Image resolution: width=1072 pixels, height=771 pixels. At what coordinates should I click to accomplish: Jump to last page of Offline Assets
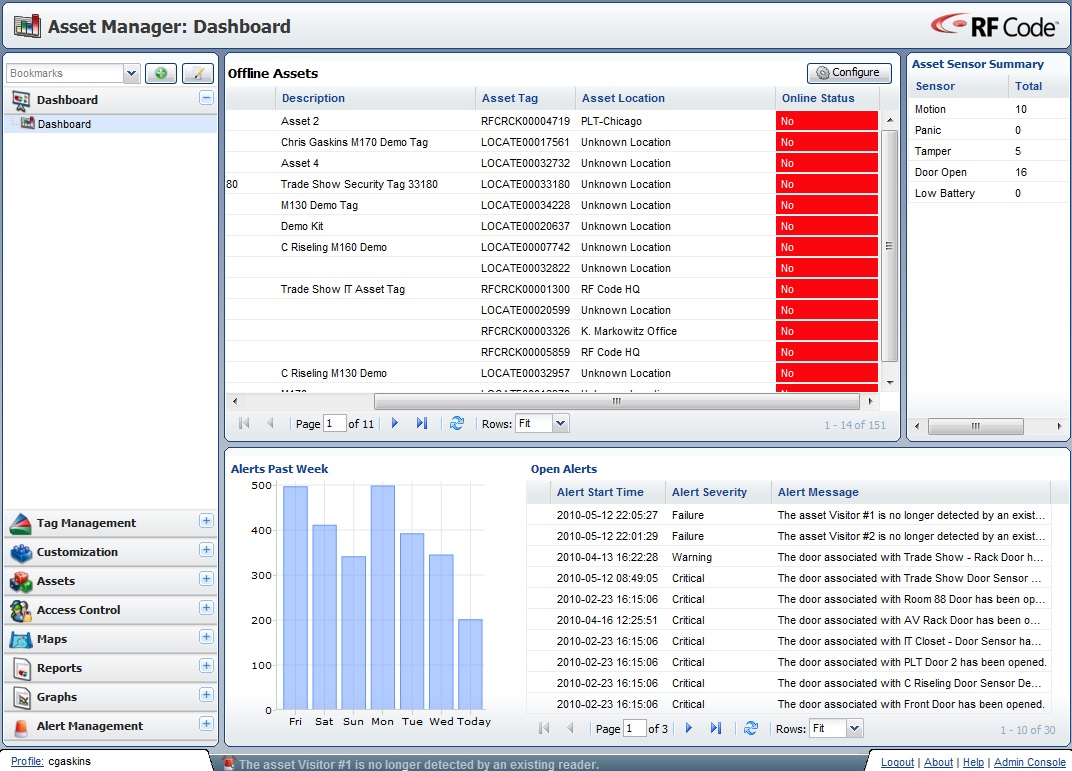(422, 424)
